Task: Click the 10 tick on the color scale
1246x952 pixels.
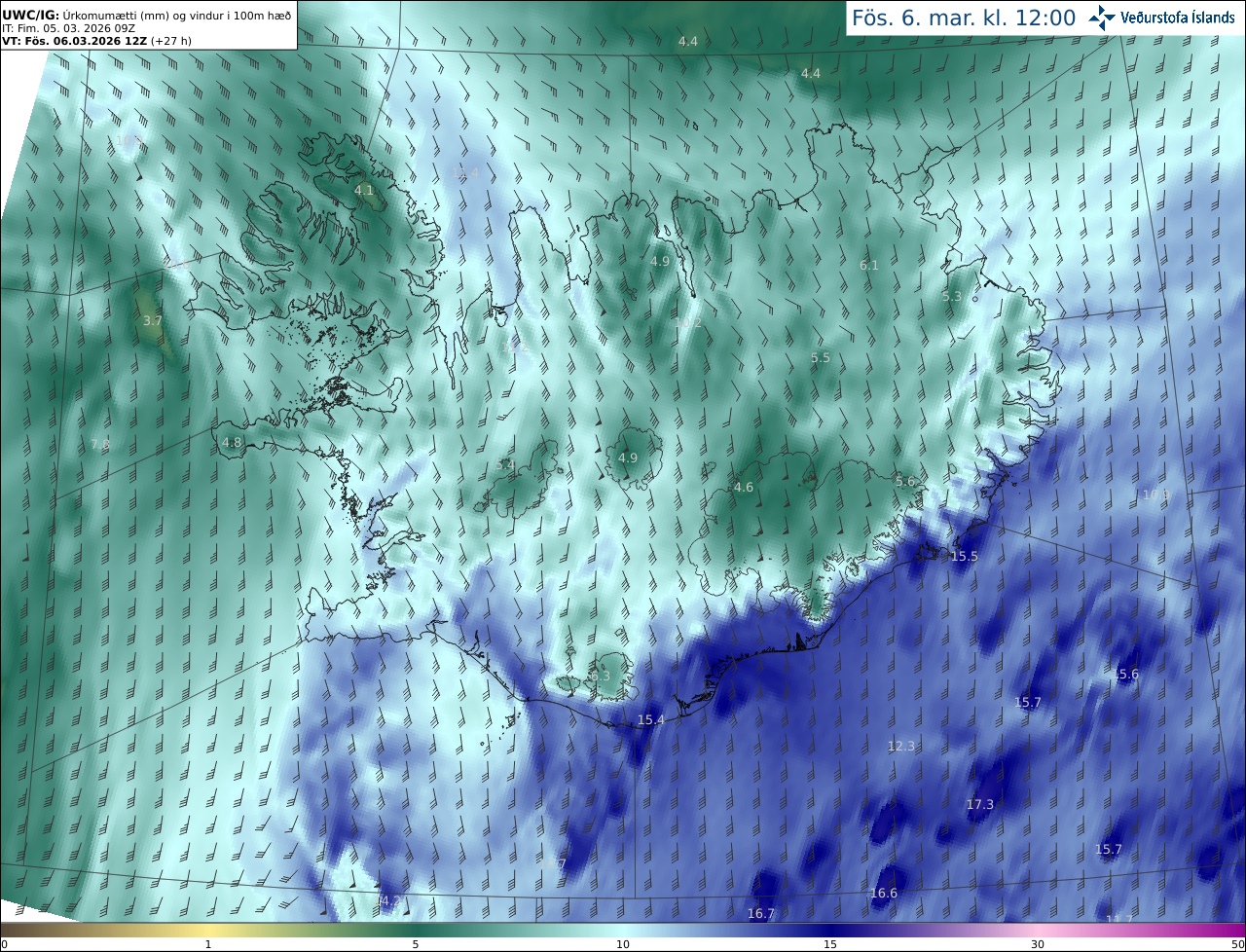Action: pyautogui.click(x=623, y=944)
